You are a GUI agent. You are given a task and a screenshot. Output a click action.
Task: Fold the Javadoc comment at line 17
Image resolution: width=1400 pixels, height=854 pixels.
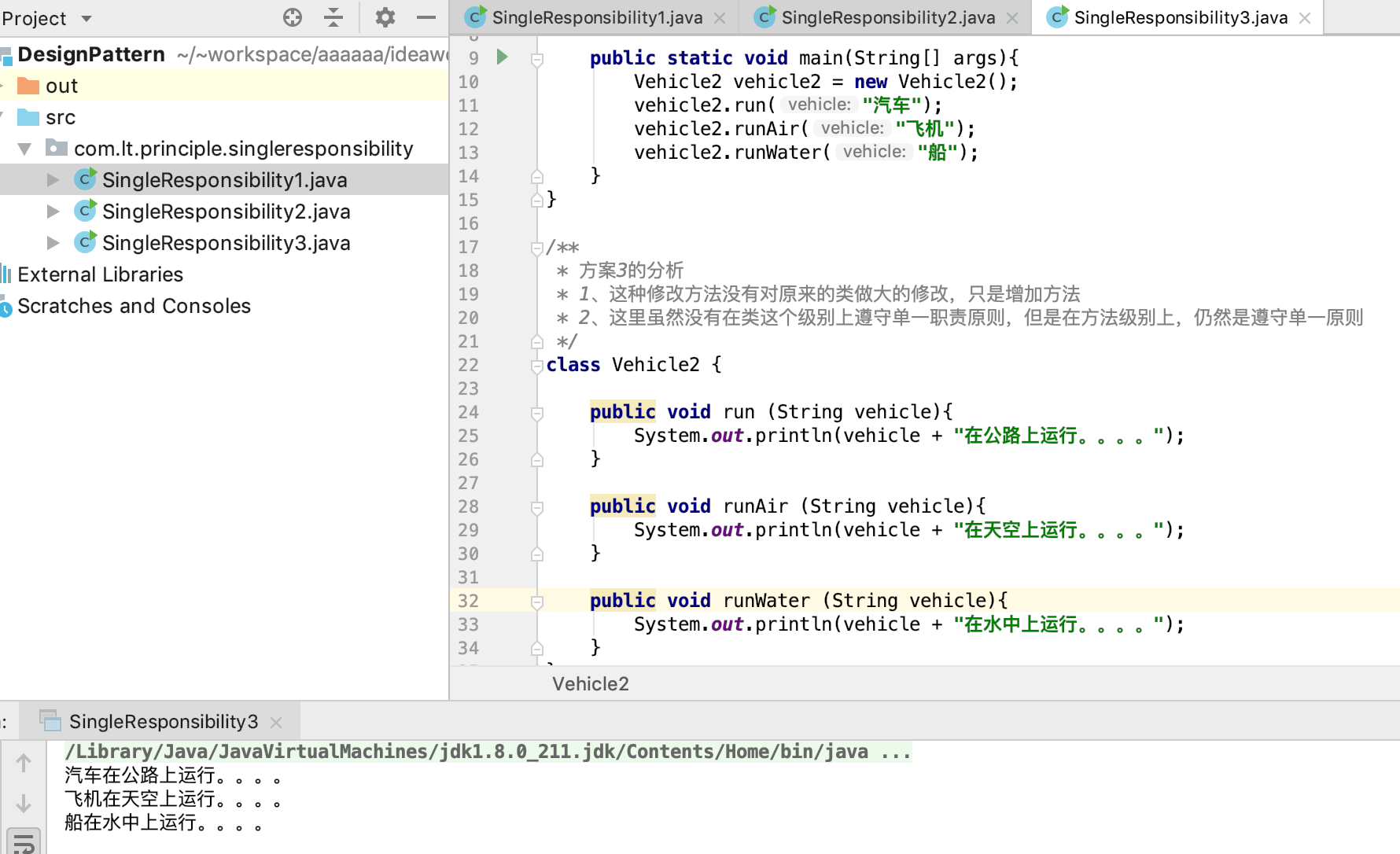tap(537, 248)
